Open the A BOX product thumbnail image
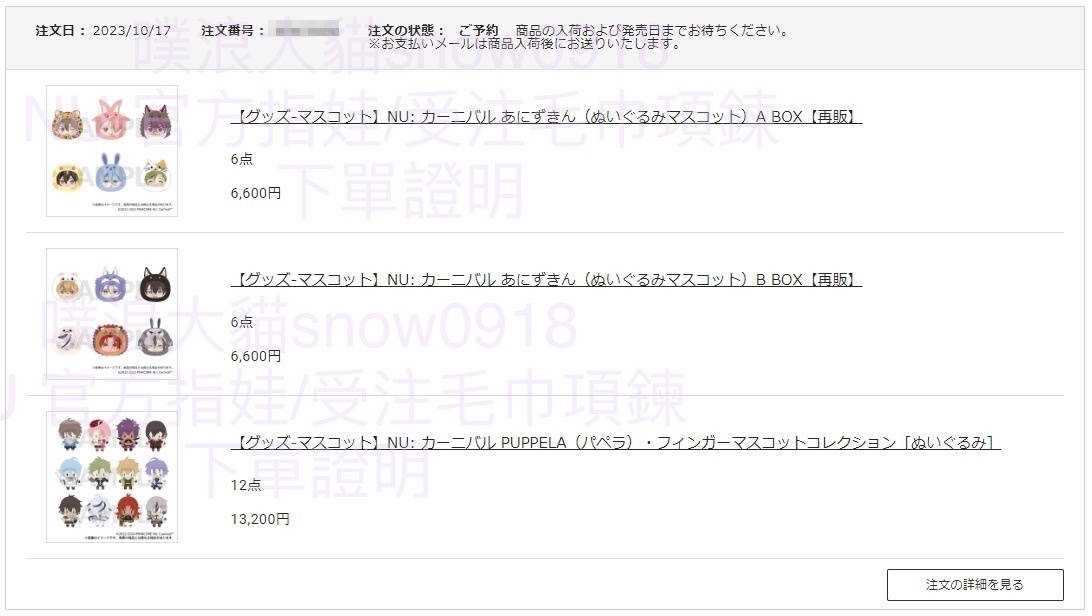 [112, 151]
